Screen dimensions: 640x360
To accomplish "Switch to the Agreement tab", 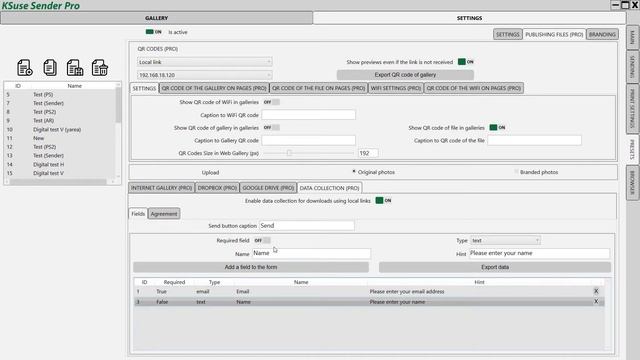I will (164, 213).
